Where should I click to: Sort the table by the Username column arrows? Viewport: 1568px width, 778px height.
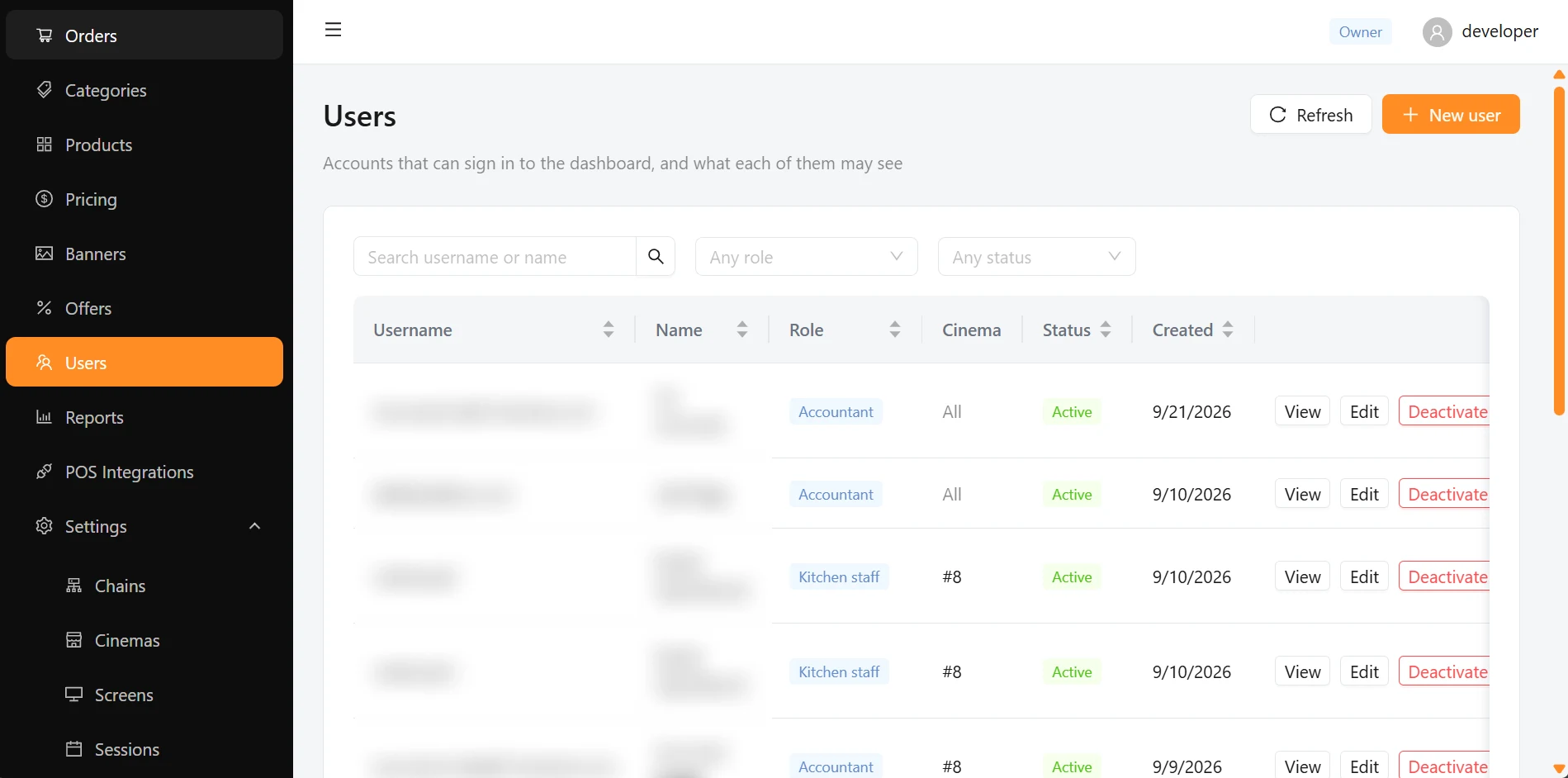click(x=609, y=330)
